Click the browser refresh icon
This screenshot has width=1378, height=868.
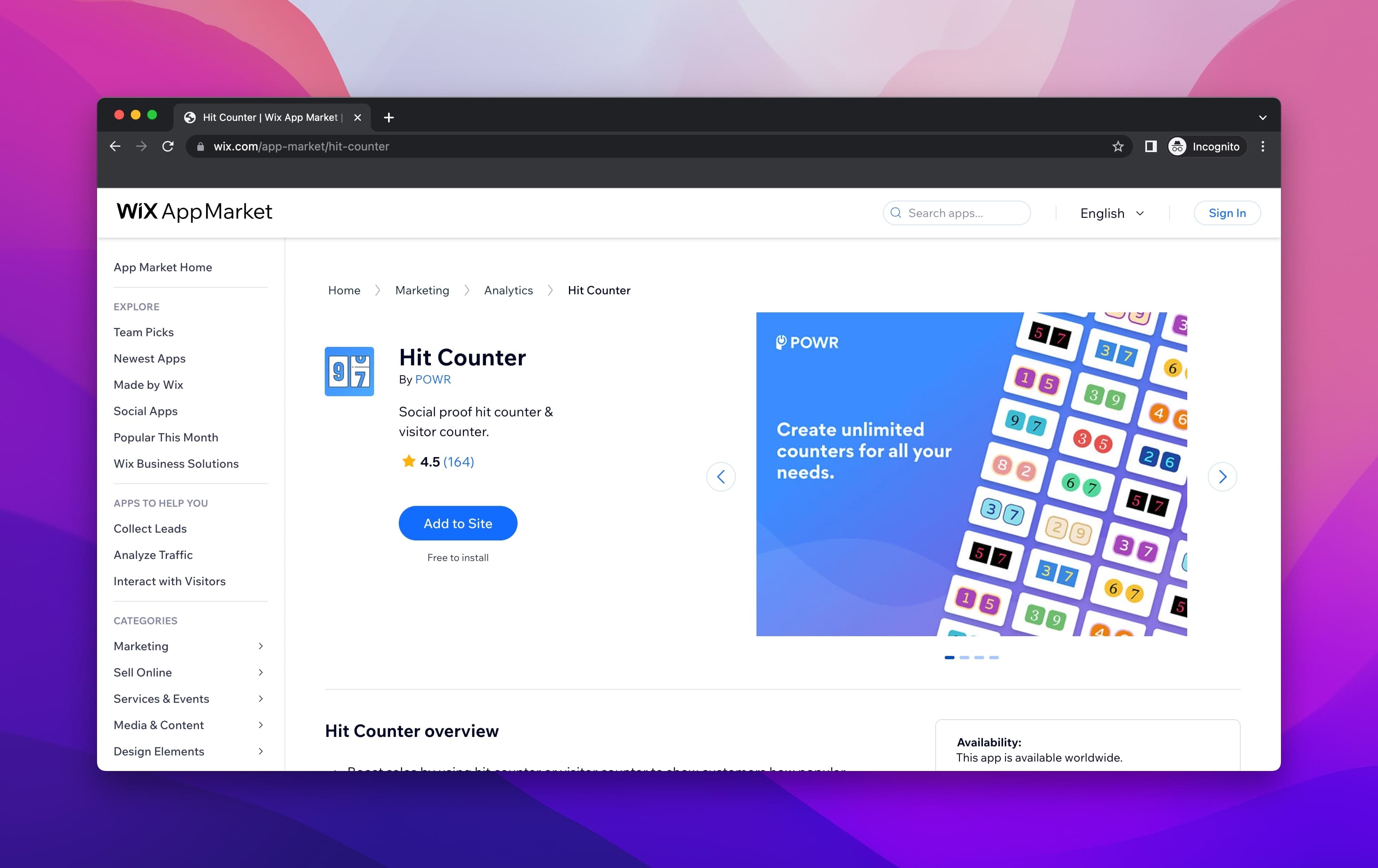tap(168, 146)
